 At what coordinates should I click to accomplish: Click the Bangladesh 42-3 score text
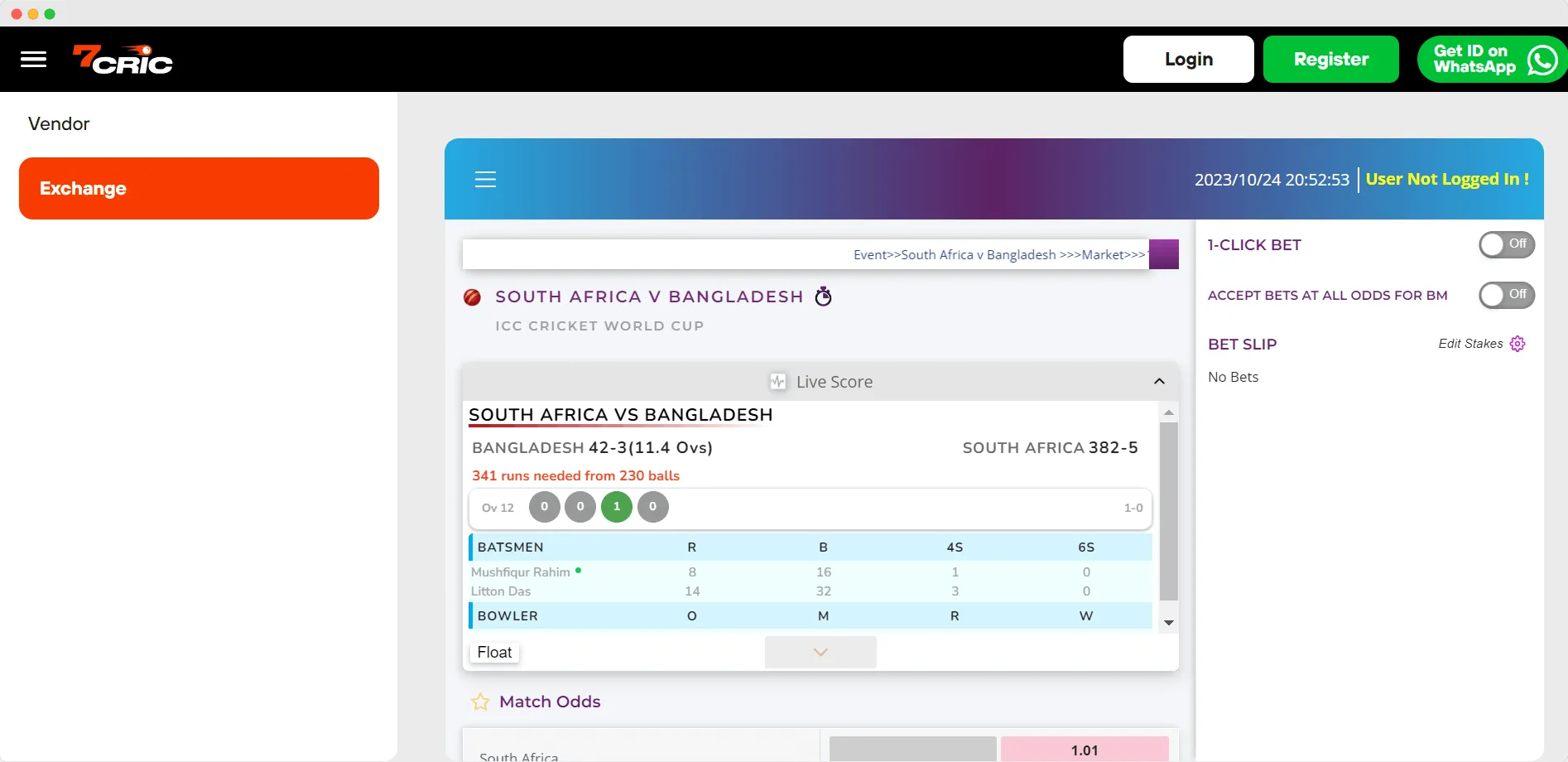tap(592, 447)
